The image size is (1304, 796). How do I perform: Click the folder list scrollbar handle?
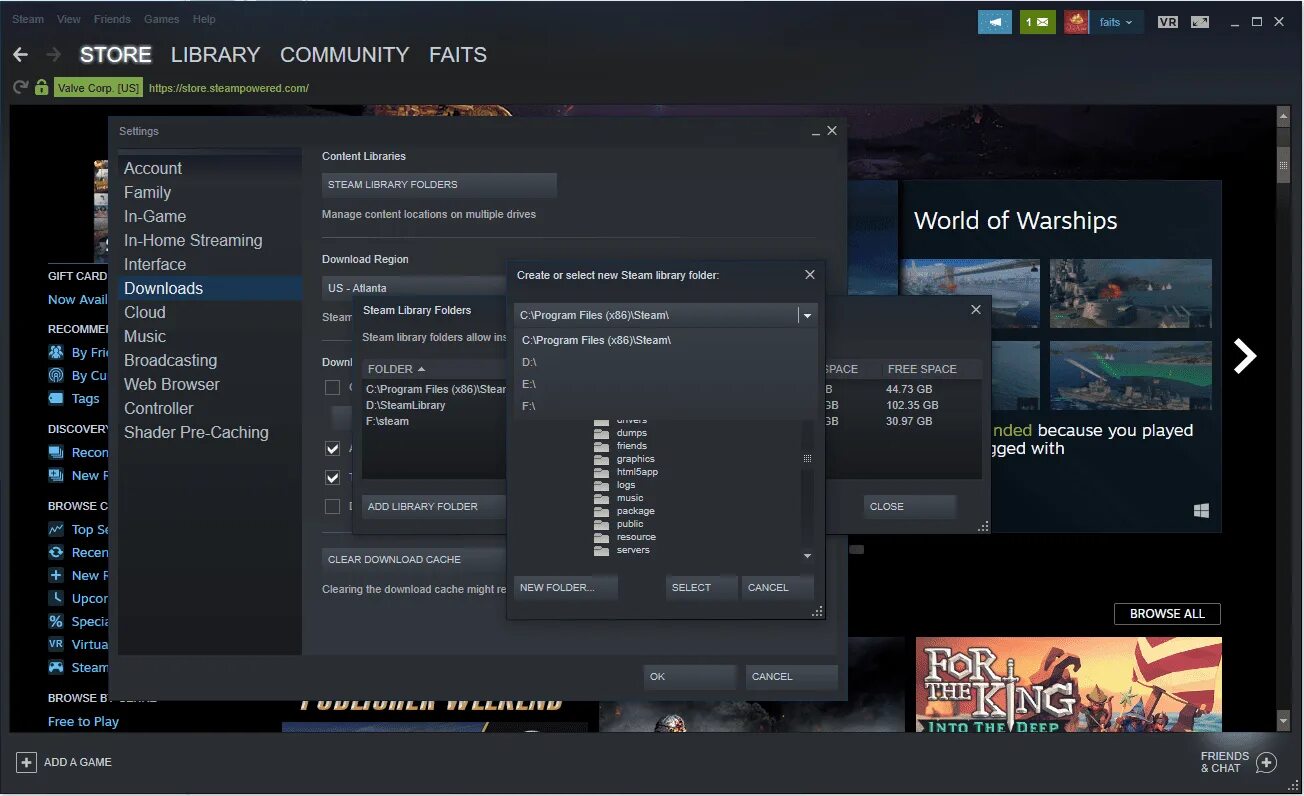coord(807,458)
